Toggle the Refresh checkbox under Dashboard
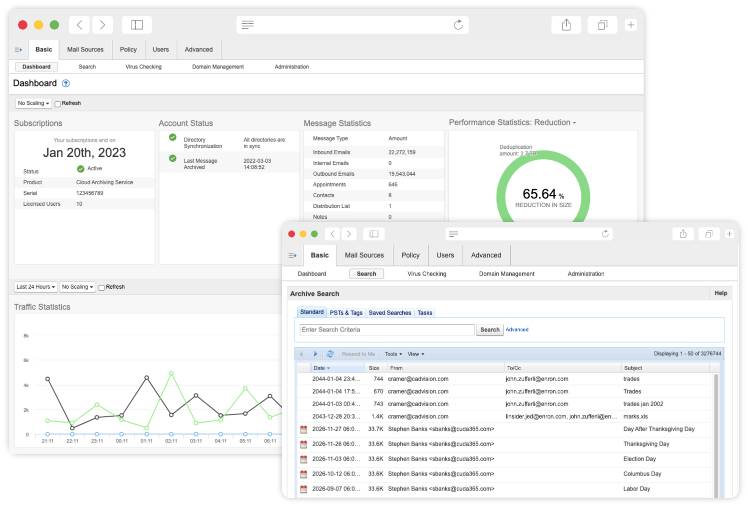748x507 pixels. [x=57, y=103]
